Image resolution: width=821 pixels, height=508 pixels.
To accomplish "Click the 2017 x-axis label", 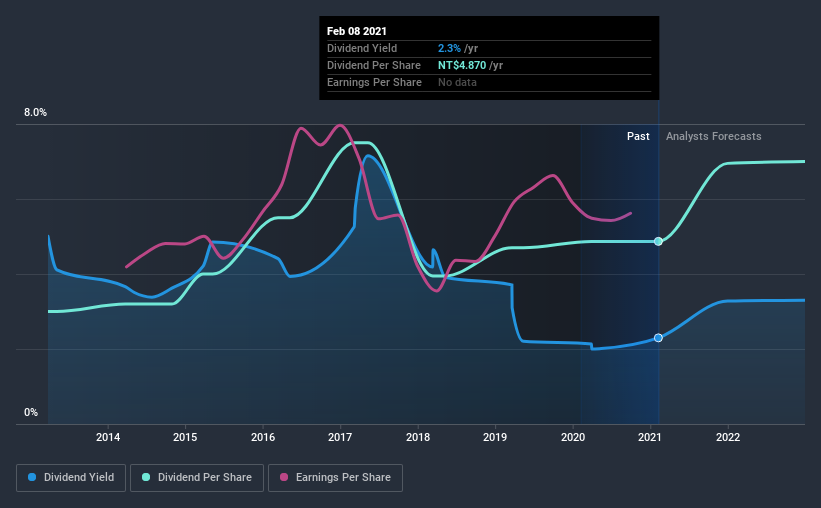I will (x=340, y=437).
